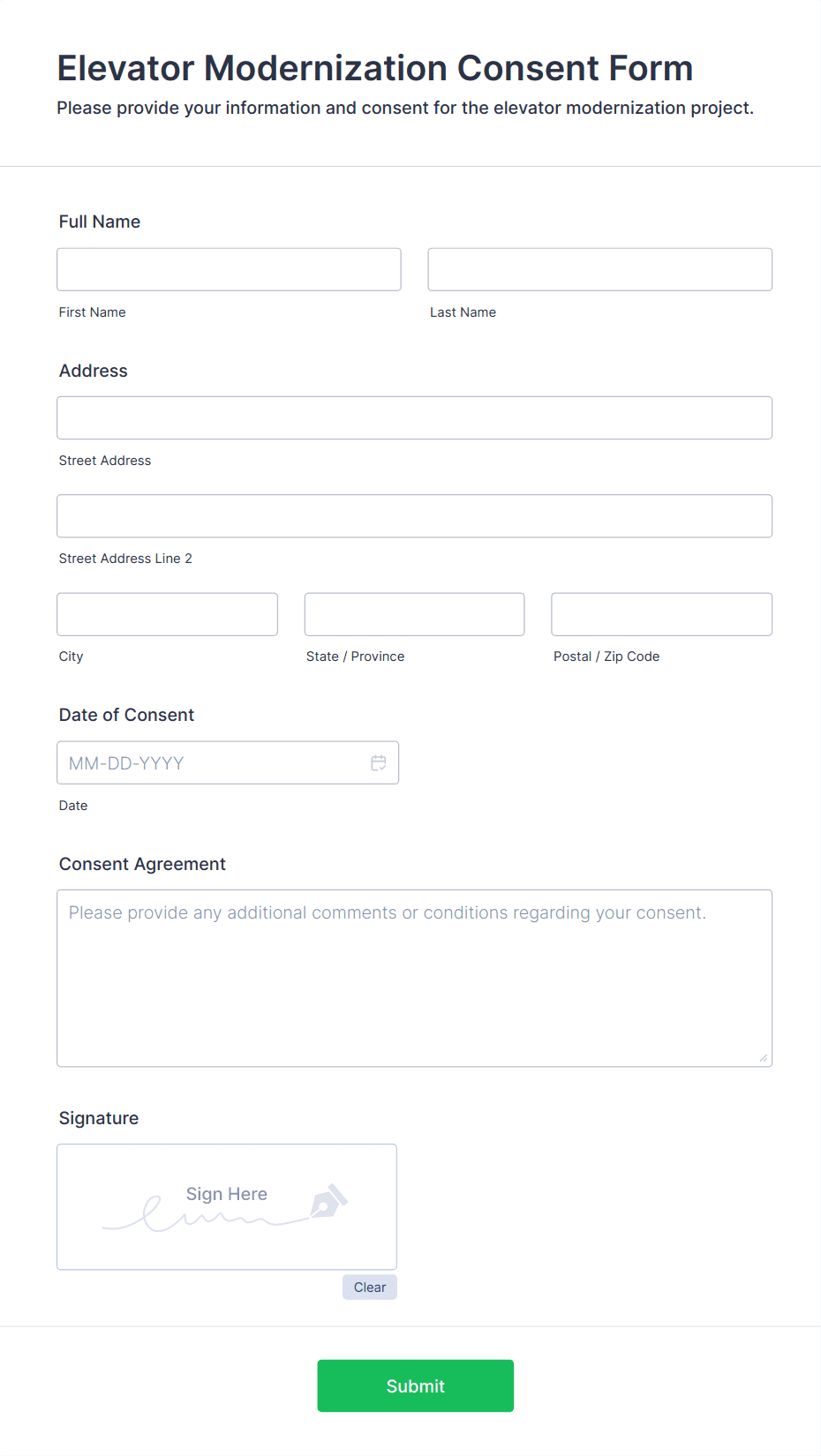Click the Clear button below the signature pad
The width and height of the screenshot is (821, 1456).
[369, 1287]
